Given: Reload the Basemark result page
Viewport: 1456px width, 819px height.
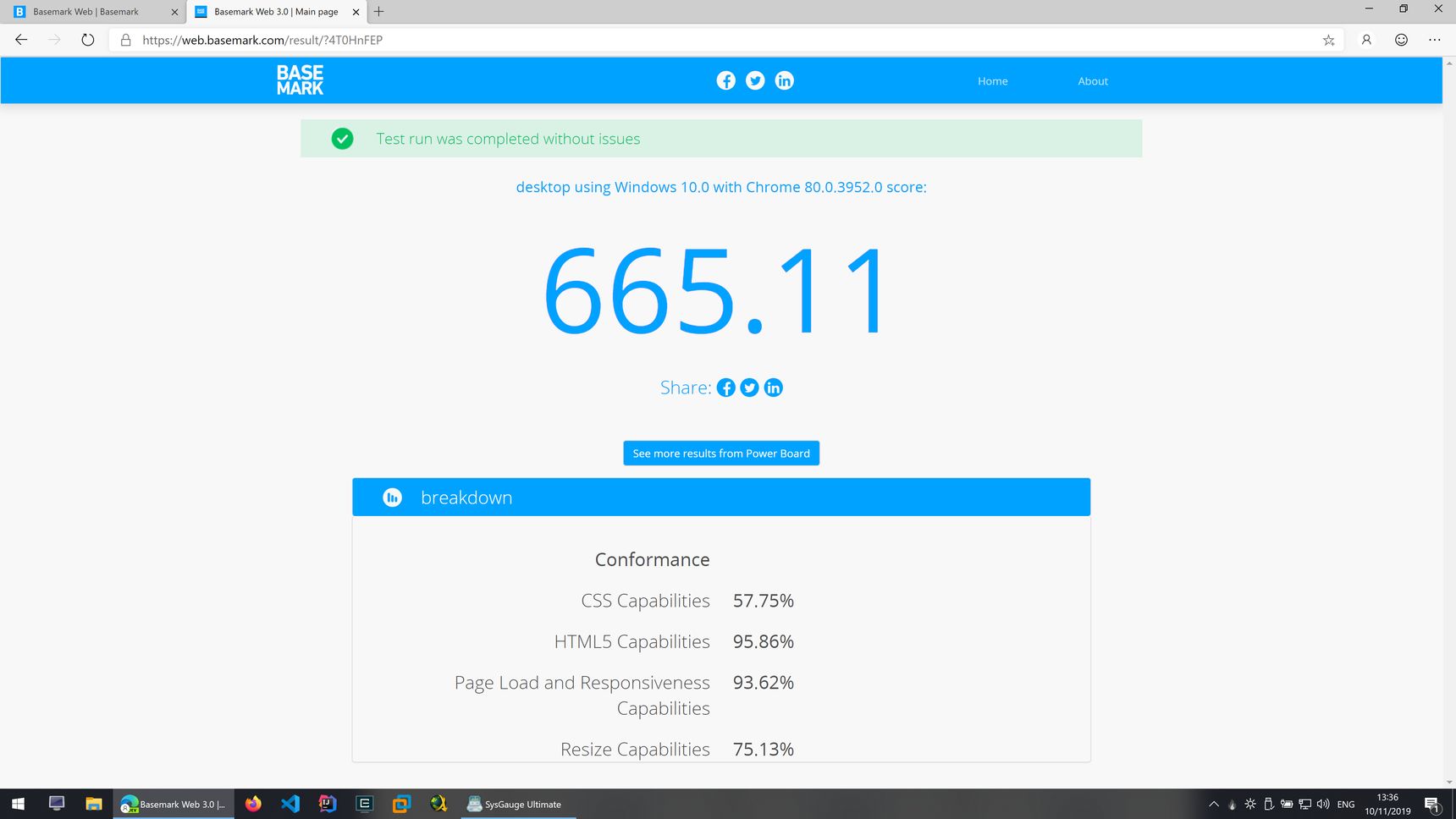Looking at the screenshot, I should 87,40.
